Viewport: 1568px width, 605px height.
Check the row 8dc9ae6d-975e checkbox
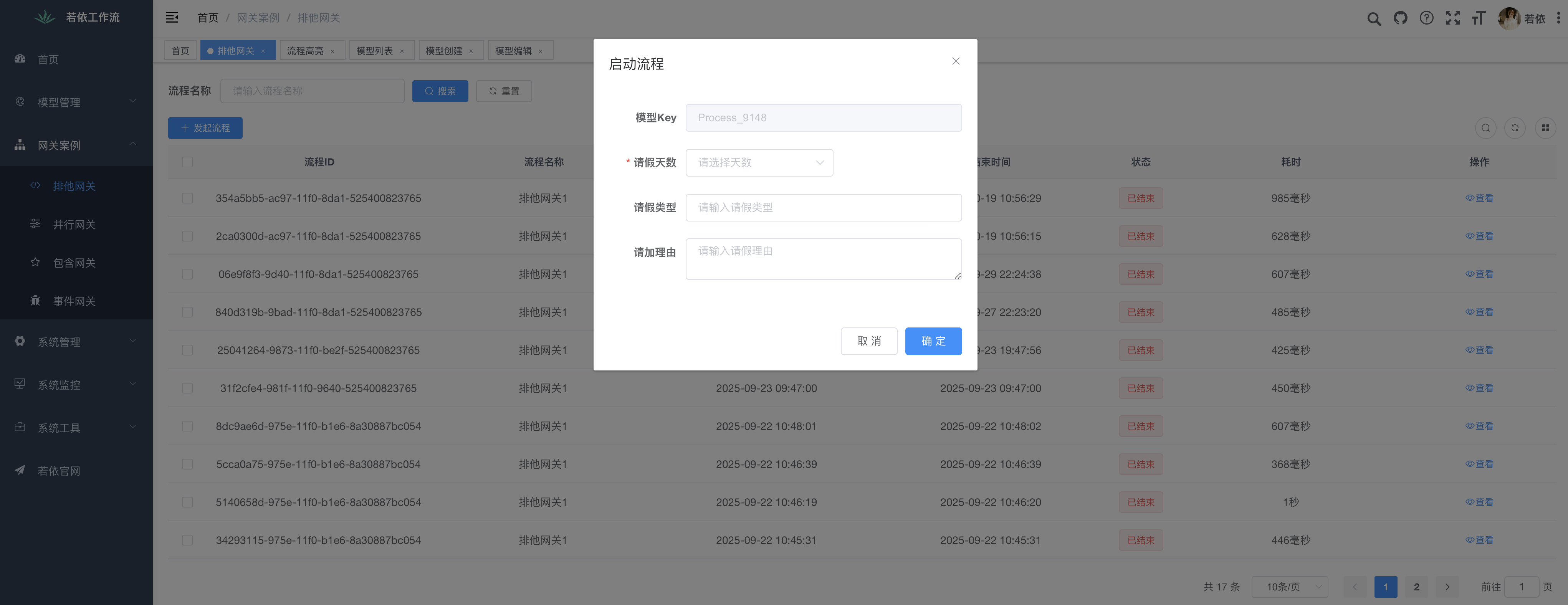(x=187, y=426)
